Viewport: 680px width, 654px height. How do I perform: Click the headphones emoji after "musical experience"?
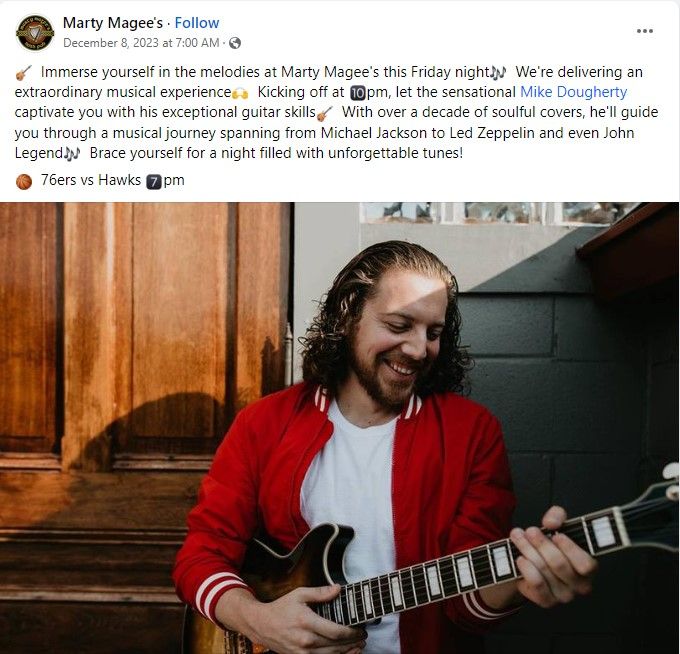pyautogui.click(x=240, y=93)
